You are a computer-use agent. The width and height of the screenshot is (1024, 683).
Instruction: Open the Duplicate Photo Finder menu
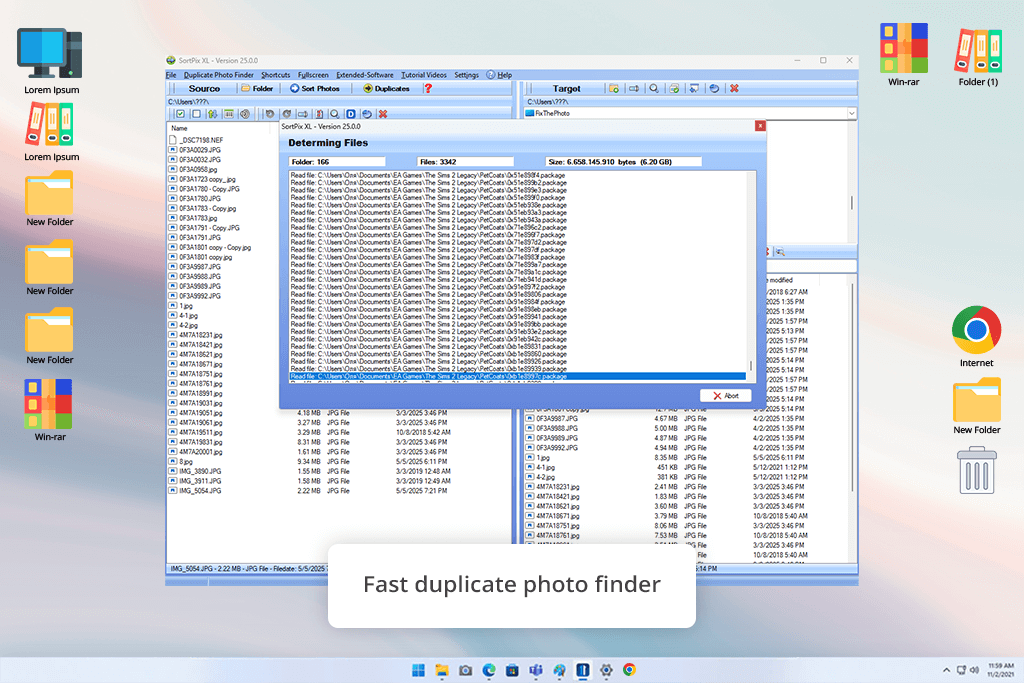(x=219, y=75)
